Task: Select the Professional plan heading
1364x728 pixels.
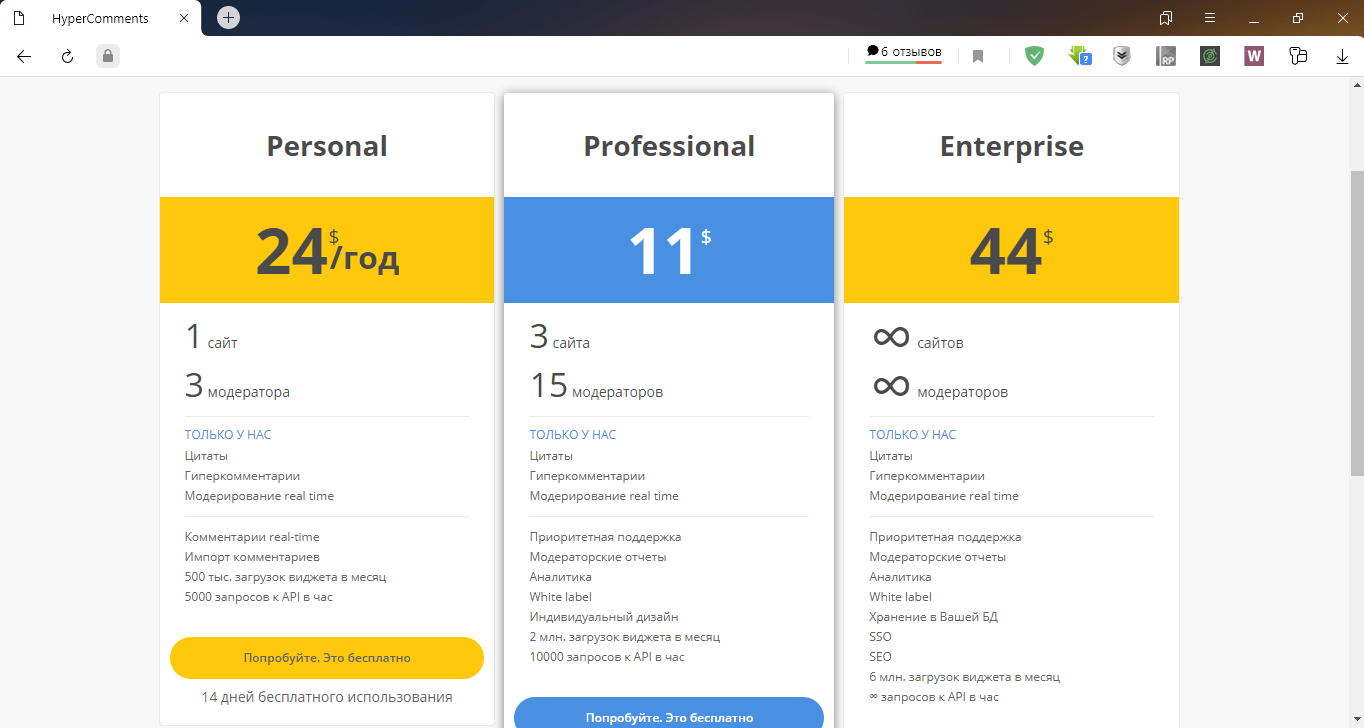Action: click(669, 146)
